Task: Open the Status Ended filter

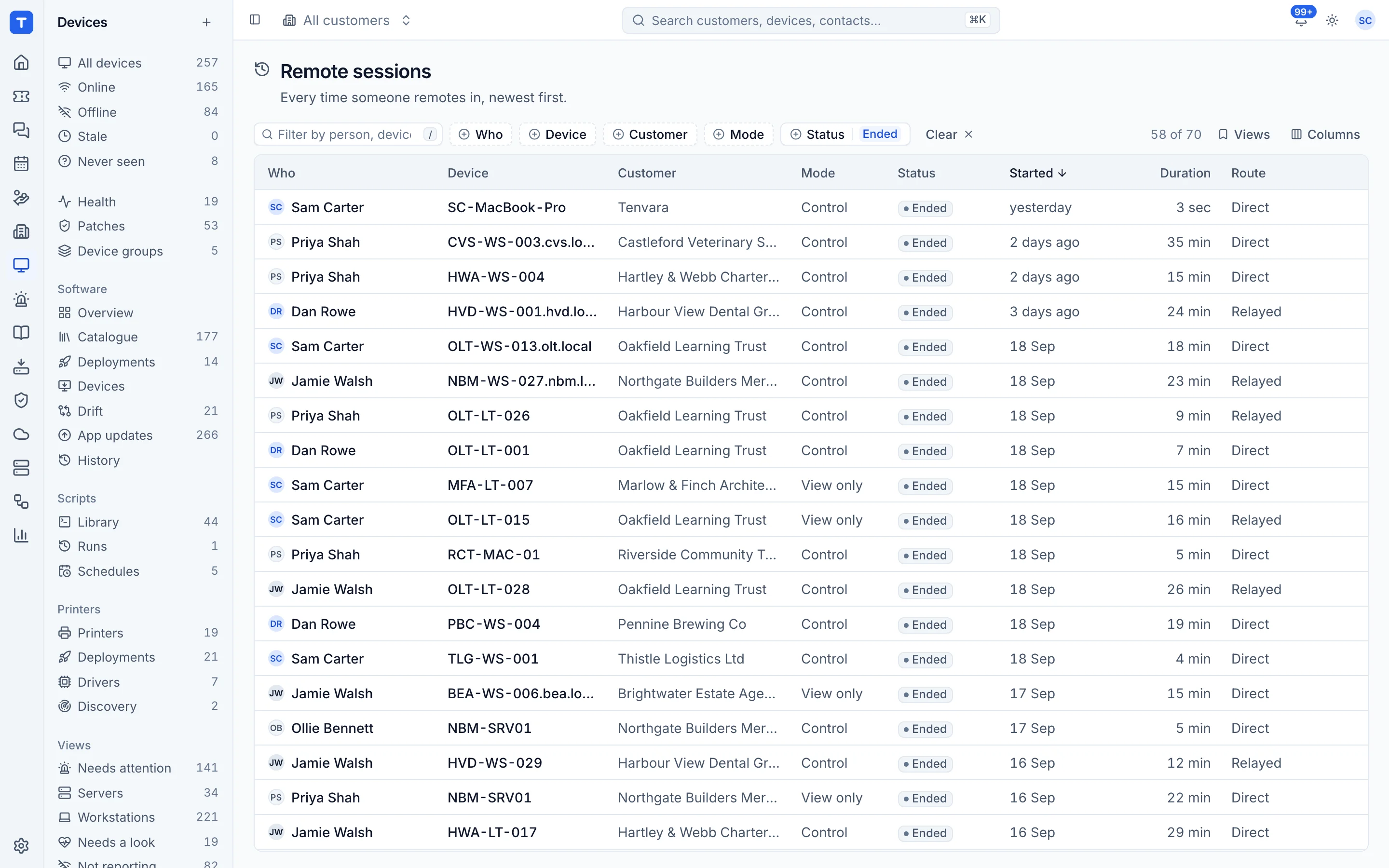Action: (845, 135)
